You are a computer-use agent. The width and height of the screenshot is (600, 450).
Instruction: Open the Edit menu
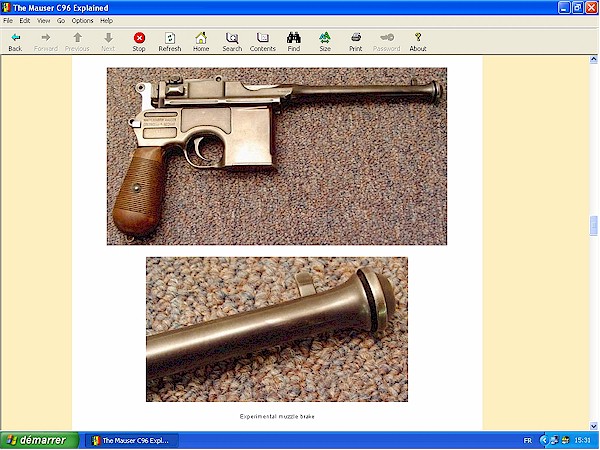tap(25, 21)
